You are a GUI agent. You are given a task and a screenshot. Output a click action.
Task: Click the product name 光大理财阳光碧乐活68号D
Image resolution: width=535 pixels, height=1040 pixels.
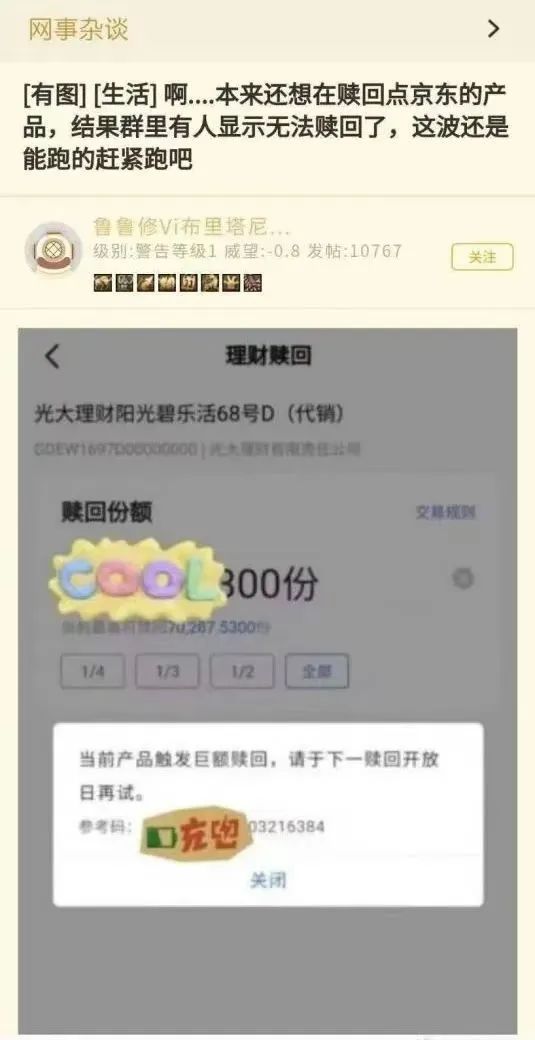coord(189,415)
